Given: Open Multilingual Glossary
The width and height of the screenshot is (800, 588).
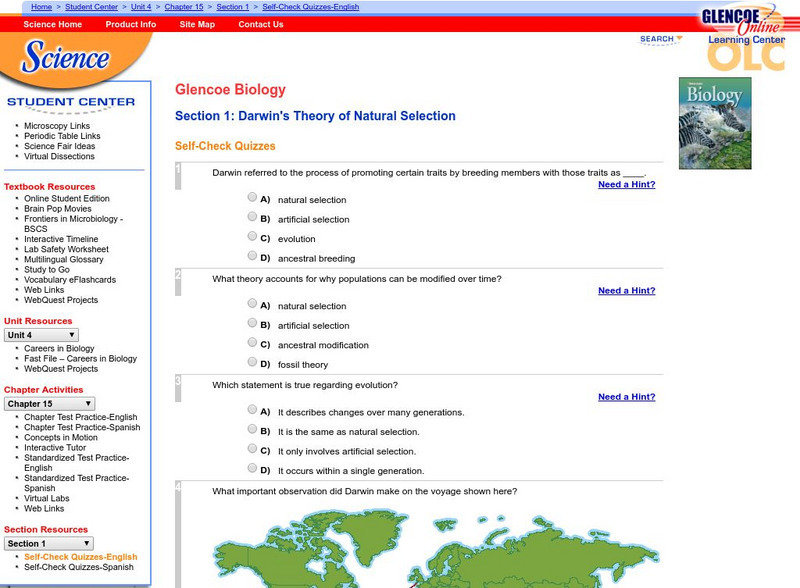Looking at the screenshot, I should click(x=64, y=259).
